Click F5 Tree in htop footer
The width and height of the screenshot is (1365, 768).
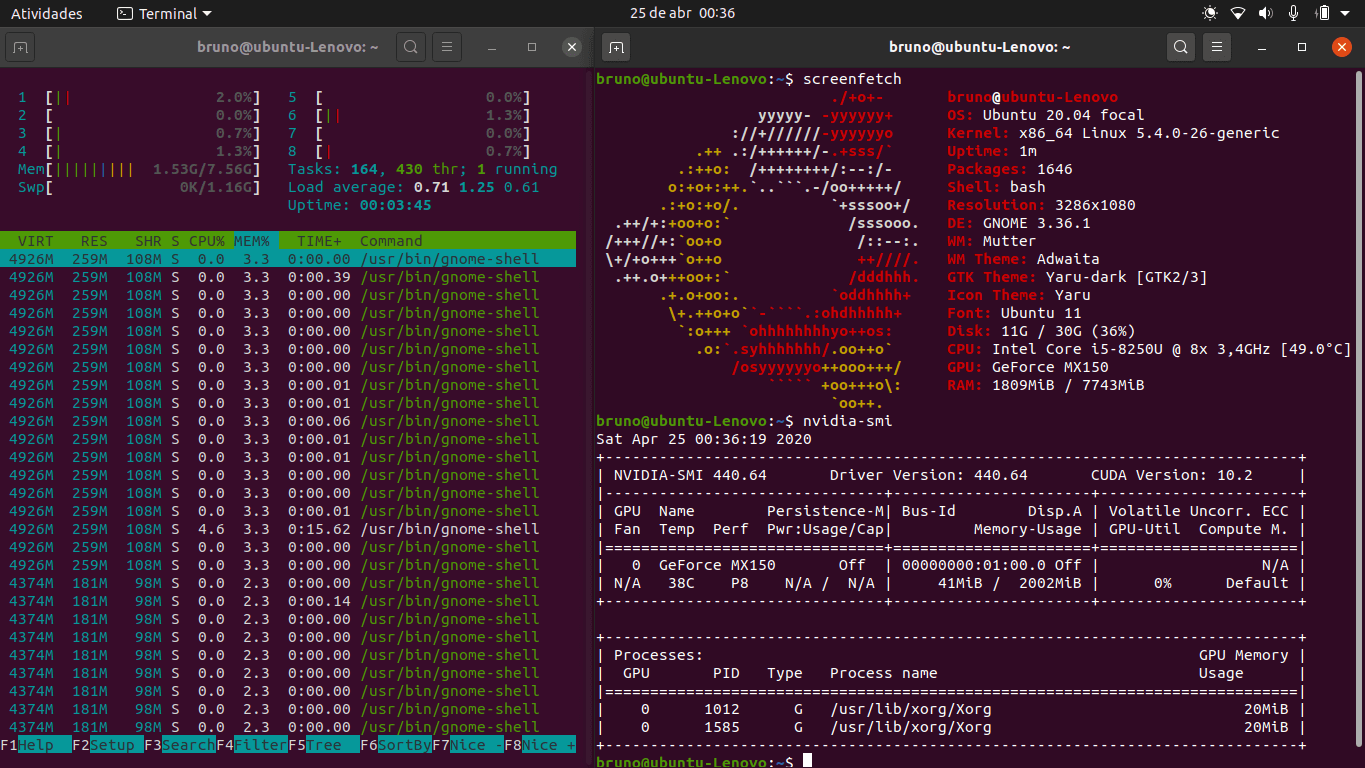(x=323, y=745)
